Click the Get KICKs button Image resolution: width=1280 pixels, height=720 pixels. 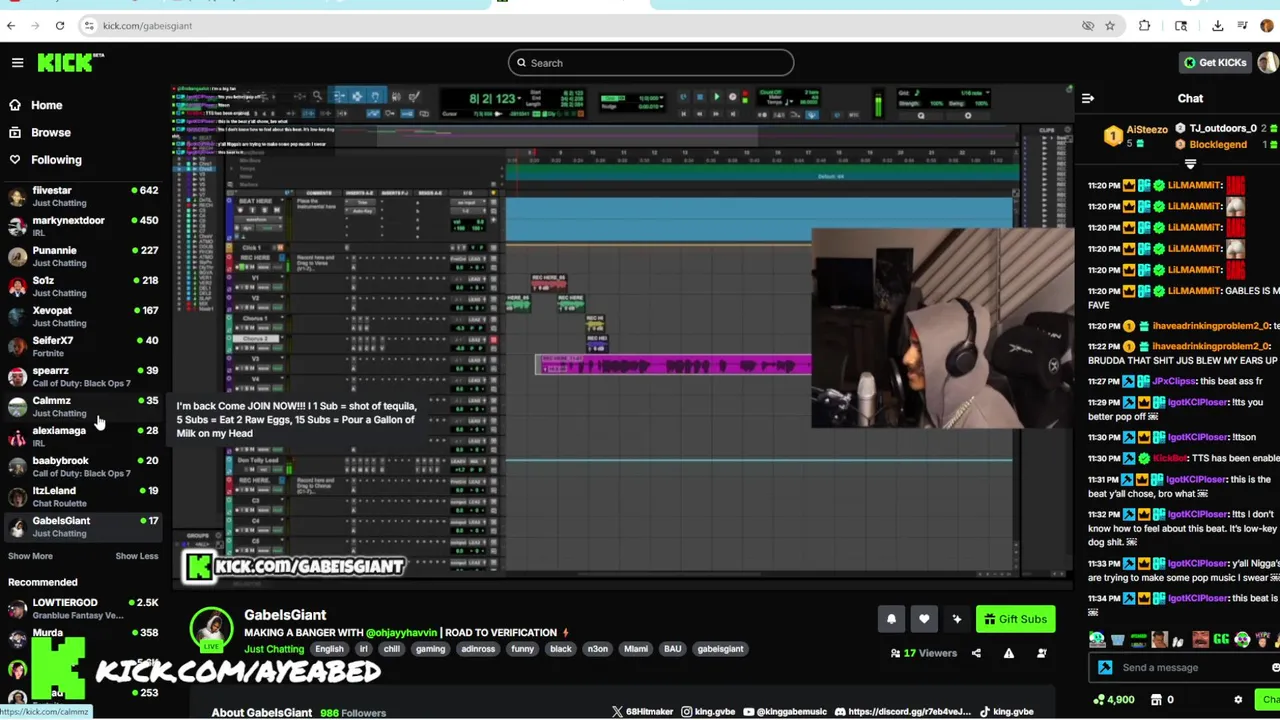click(1214, 62)
